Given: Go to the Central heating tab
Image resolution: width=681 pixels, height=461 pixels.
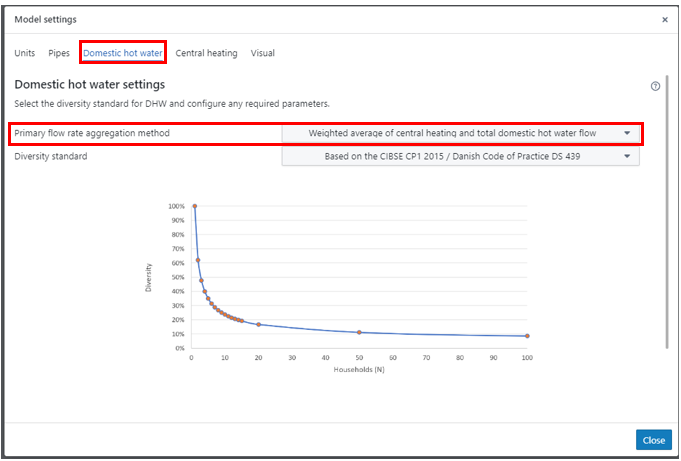Looking at the screenshot, I should pos(206,53).
